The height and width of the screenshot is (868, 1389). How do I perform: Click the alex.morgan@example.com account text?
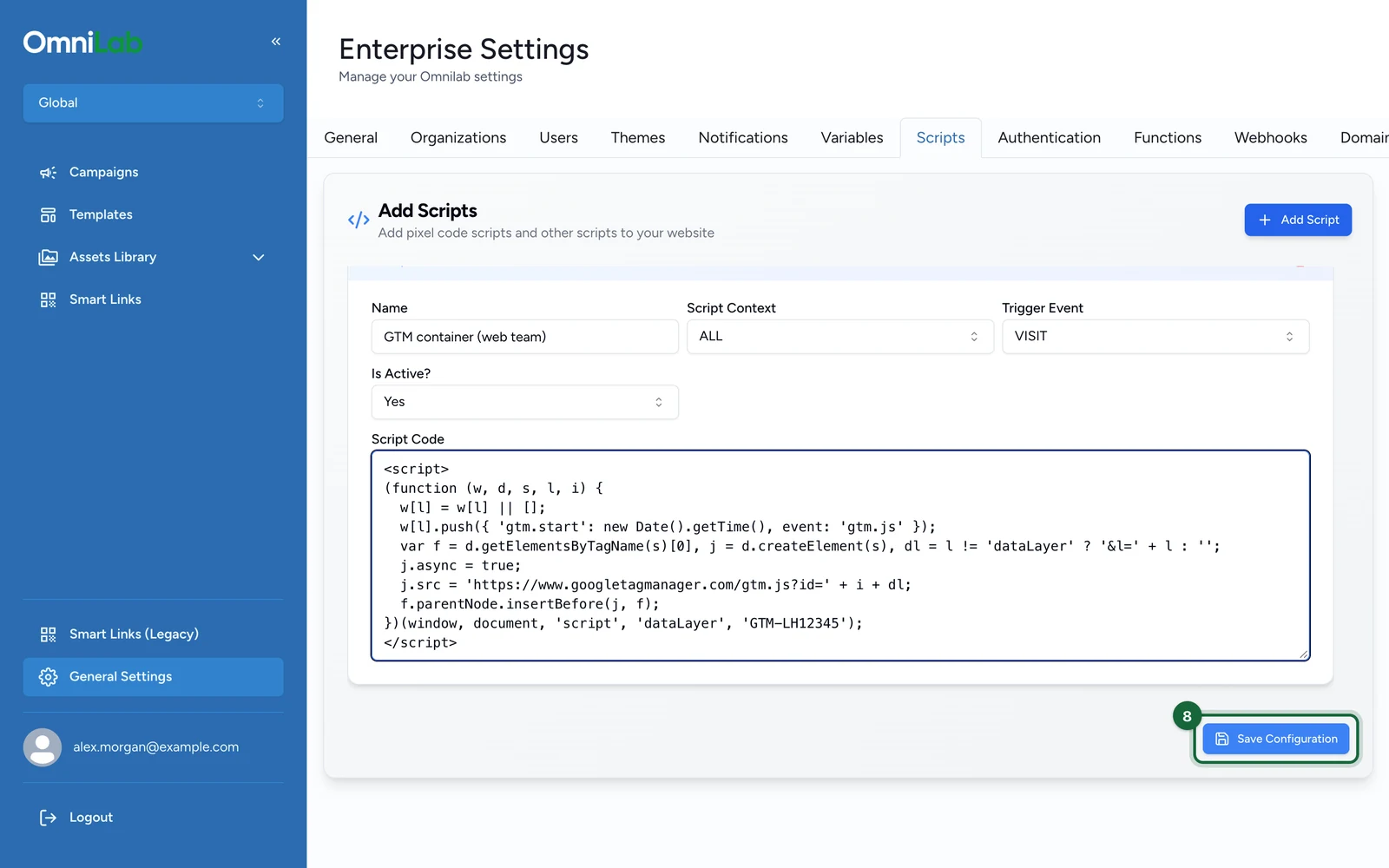point(156,747)
